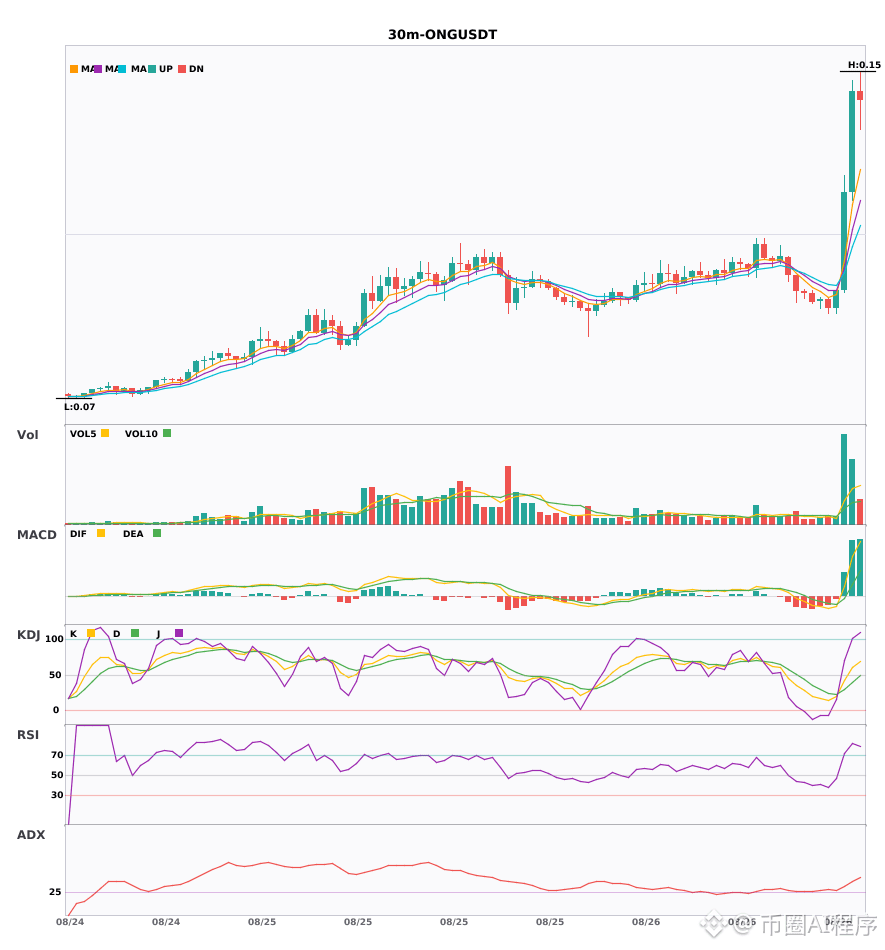This screenshot has width=885, height=950.
Task: Select the yellow DIF legend swatch
Action: (101, 533)
